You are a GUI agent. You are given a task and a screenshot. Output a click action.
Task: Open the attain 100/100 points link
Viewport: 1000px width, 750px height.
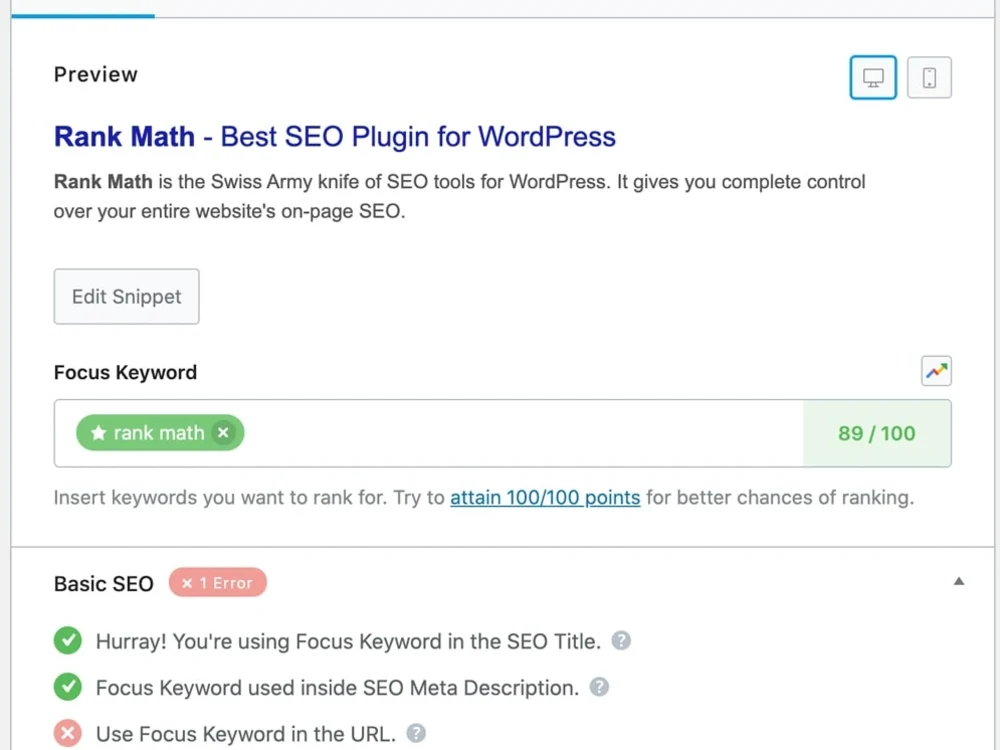click(x=545, y=497)
